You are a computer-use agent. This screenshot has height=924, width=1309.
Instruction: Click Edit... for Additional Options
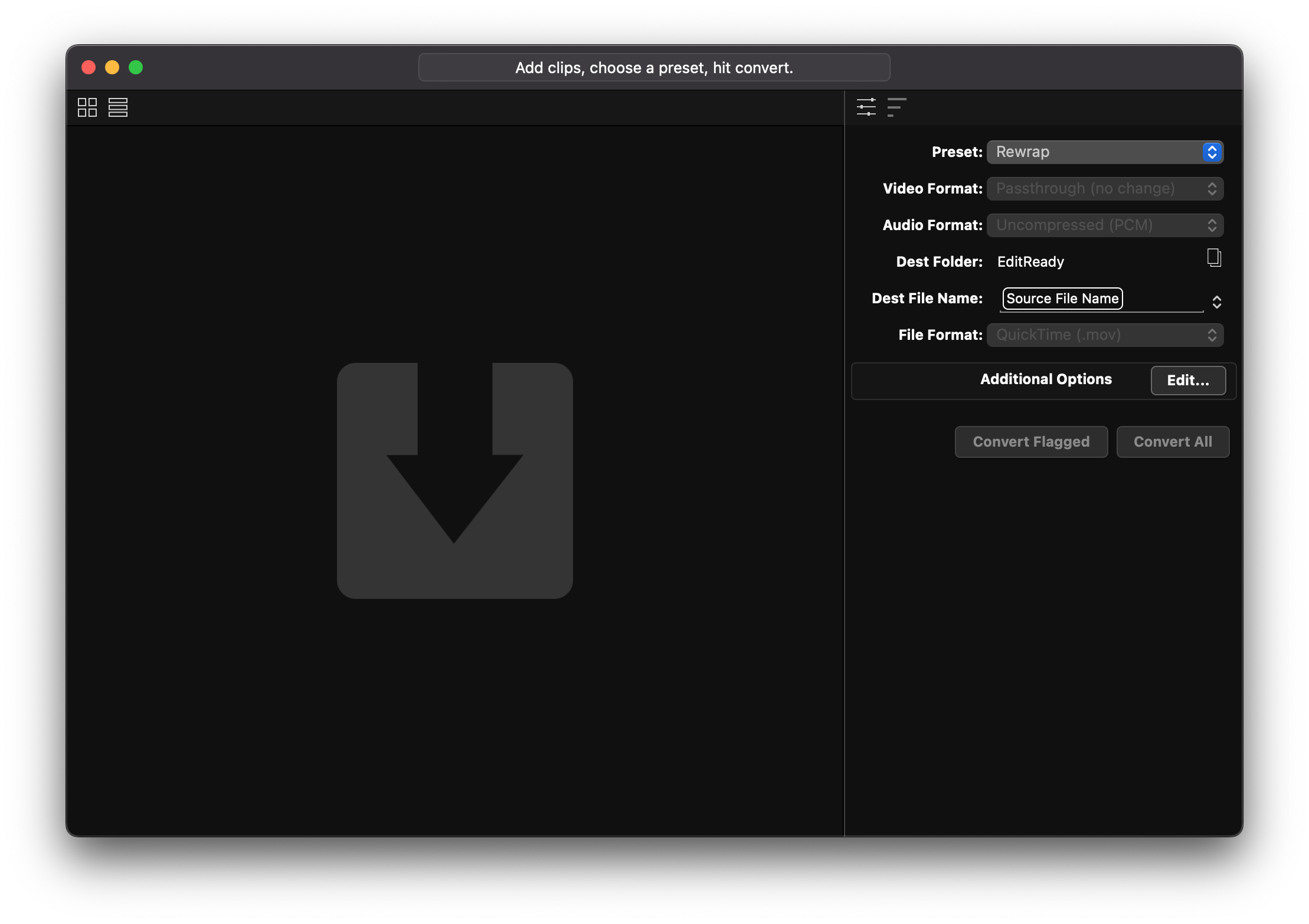point(1187,381)
